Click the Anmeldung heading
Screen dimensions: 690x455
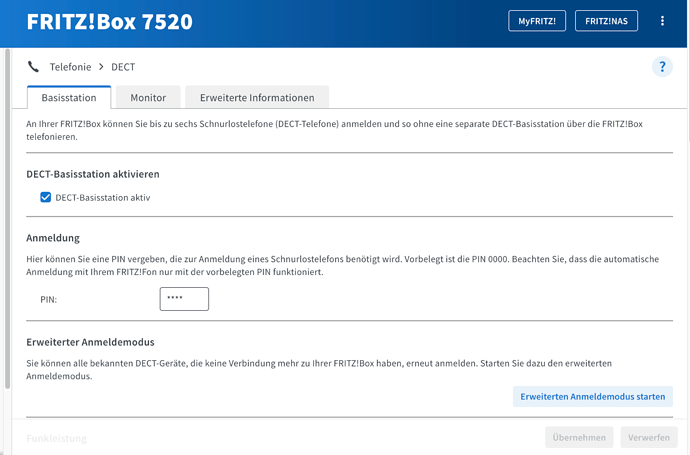(53, 238)
